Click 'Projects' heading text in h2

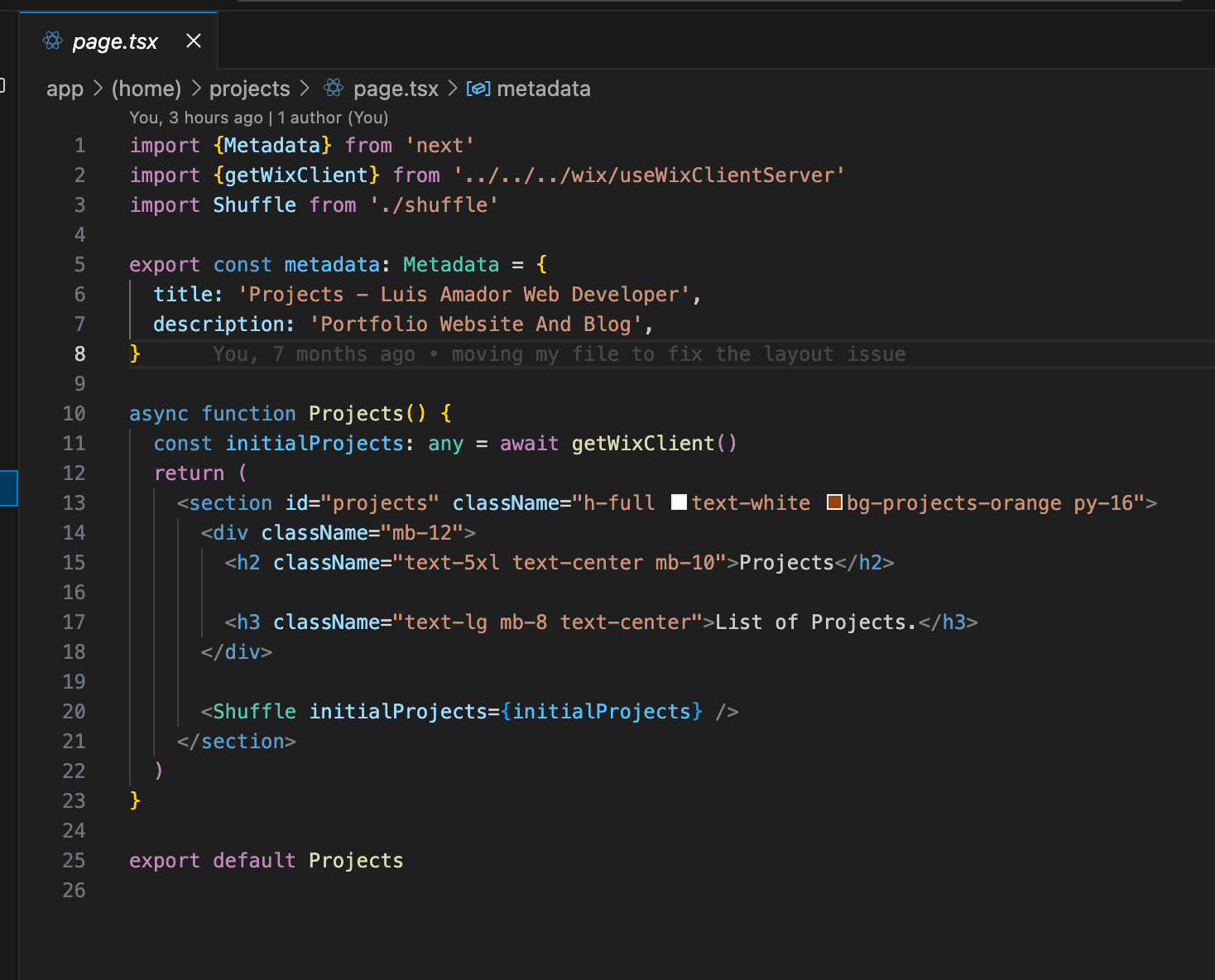pyautogui.click(x=786, y=563)
